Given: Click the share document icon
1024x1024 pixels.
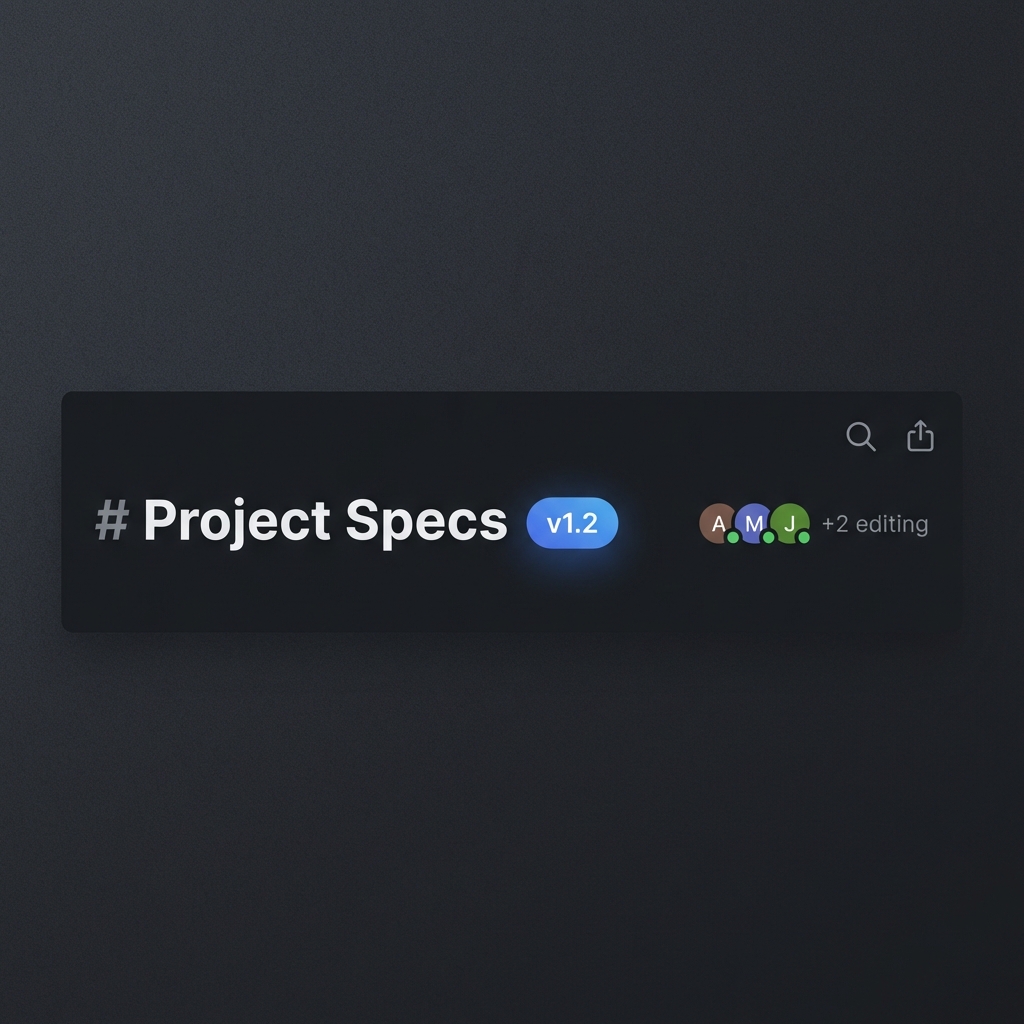Looking at the screenshot, I should click(x=920, y=436).
